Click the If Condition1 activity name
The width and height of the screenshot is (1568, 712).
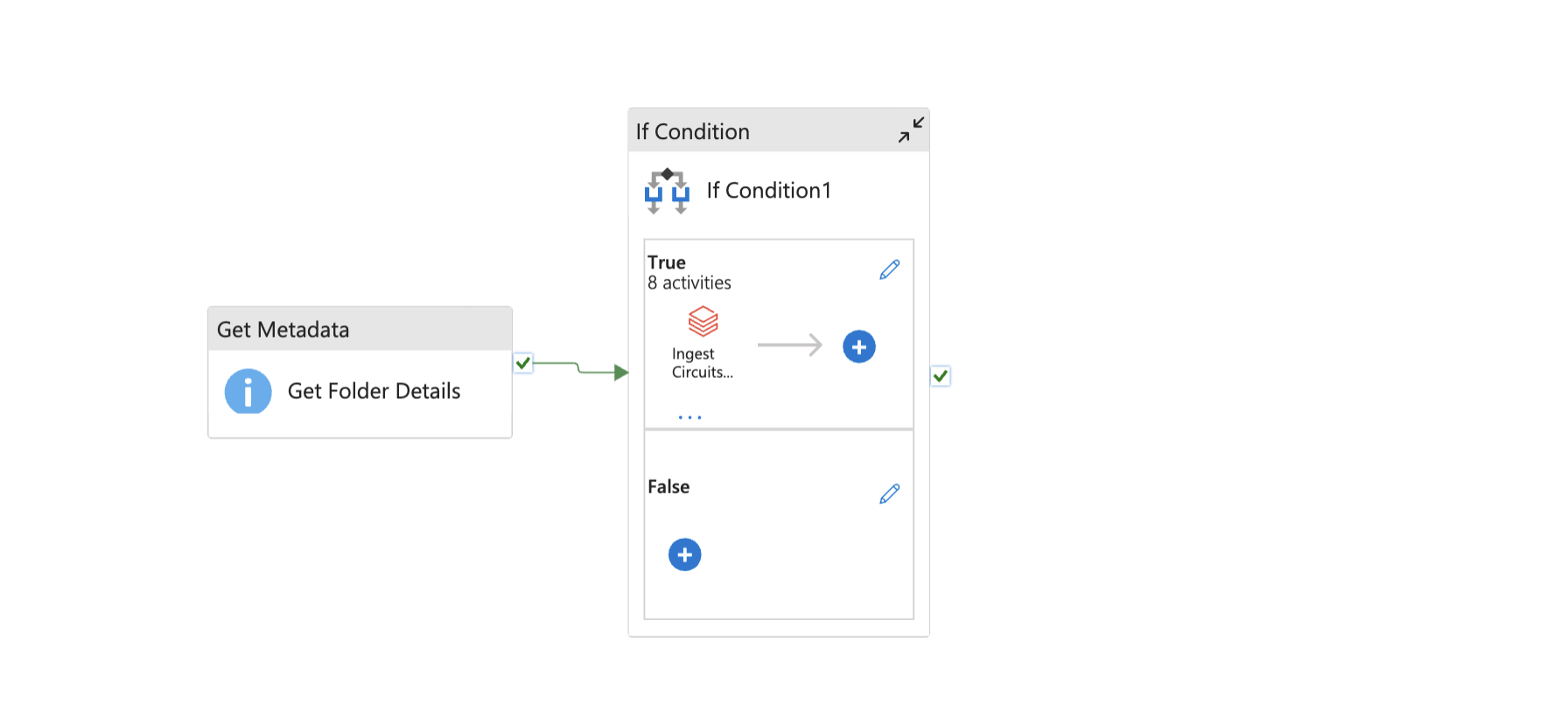tap(768, 191)
